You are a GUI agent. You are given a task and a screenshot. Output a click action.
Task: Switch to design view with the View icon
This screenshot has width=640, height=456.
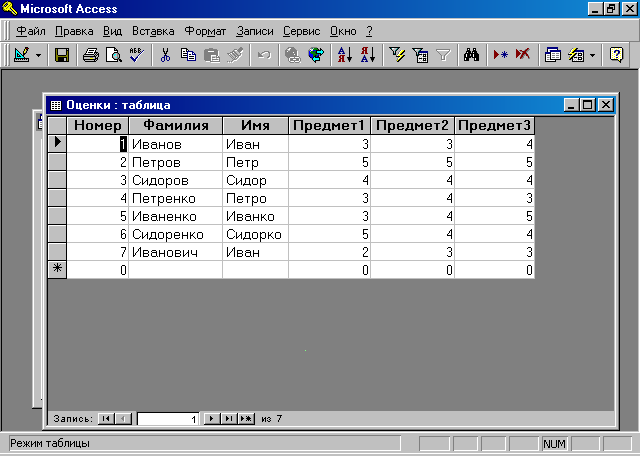[x=22, y=55]
